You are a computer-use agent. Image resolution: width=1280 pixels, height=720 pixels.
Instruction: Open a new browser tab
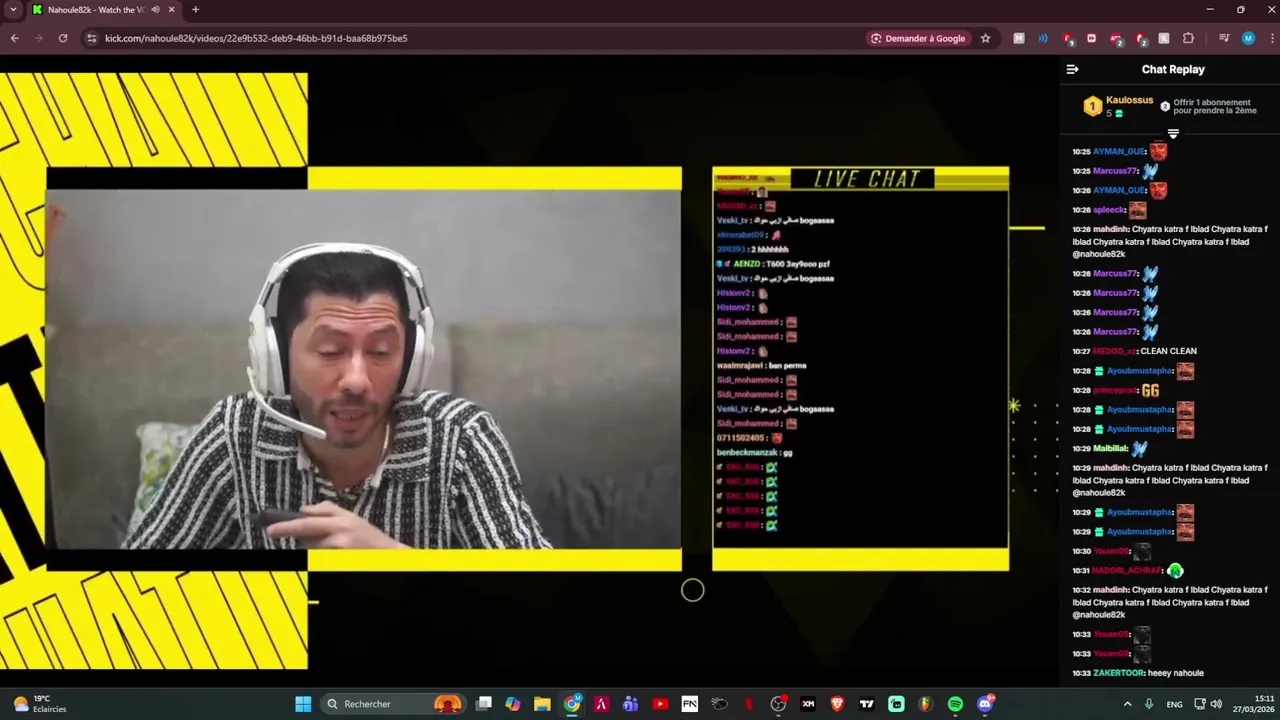pos(195,10)
